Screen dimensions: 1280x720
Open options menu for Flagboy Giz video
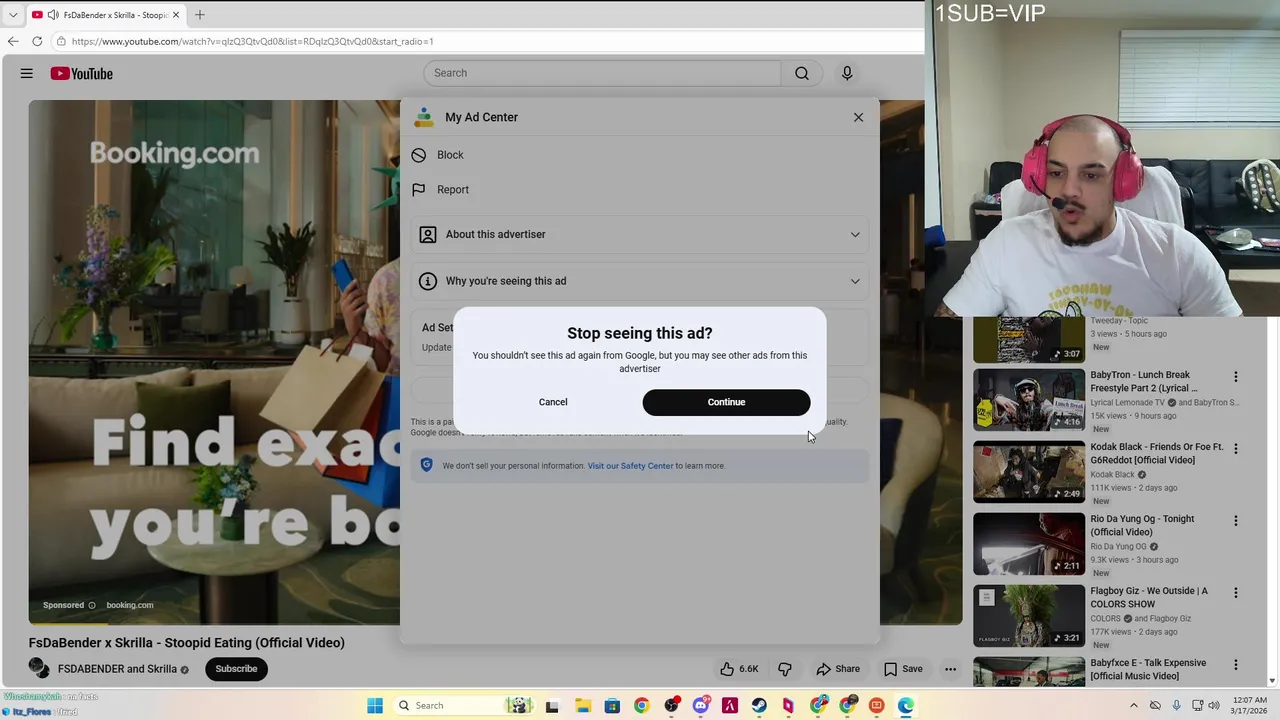coord(1235,593)
